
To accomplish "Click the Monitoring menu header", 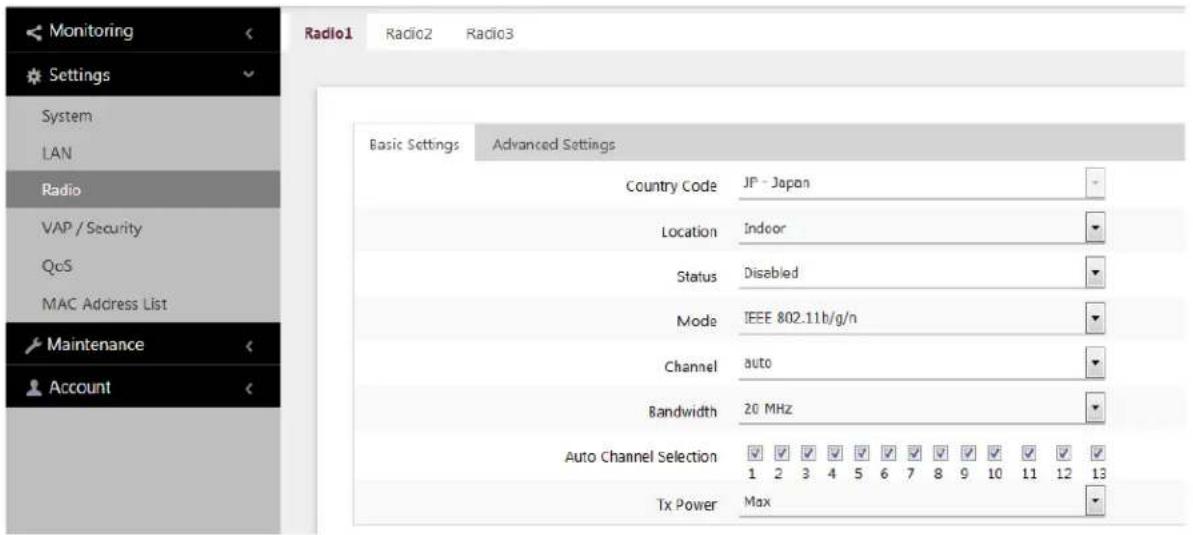I will click(x=143, y=32).
